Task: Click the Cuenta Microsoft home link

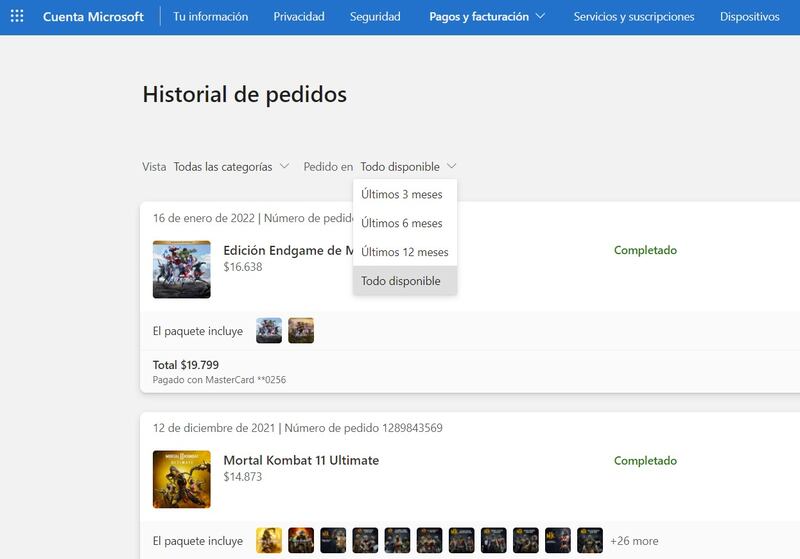Action: click(93, 17)
